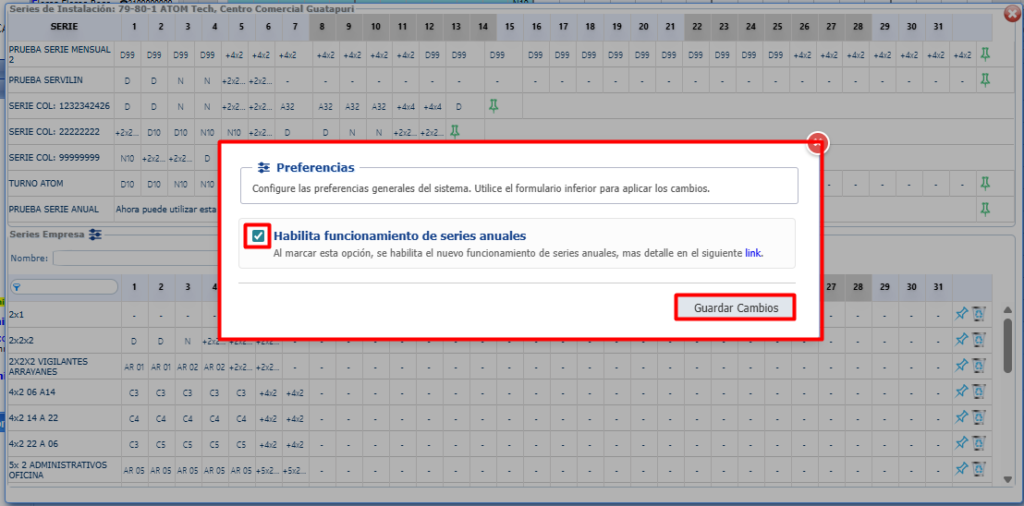Viewport: 1024px width, 506px height.
Task: Click the green pin icon for PRUEBA SERIE ANUAL
Action: pos(985,209)
